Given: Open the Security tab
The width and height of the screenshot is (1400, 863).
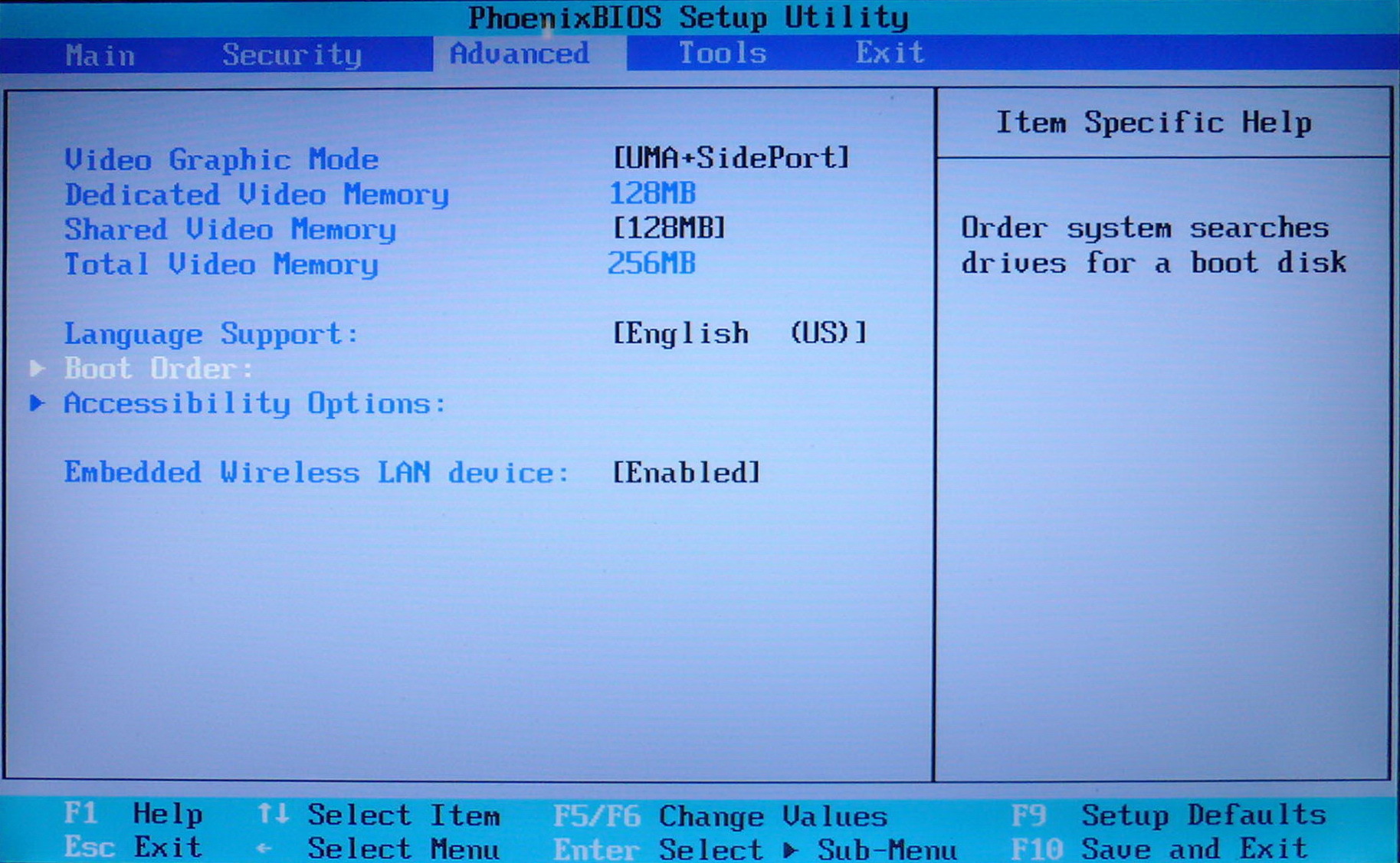Looking at the screenshot, I should pyautogui.click(x=292, y=55).
